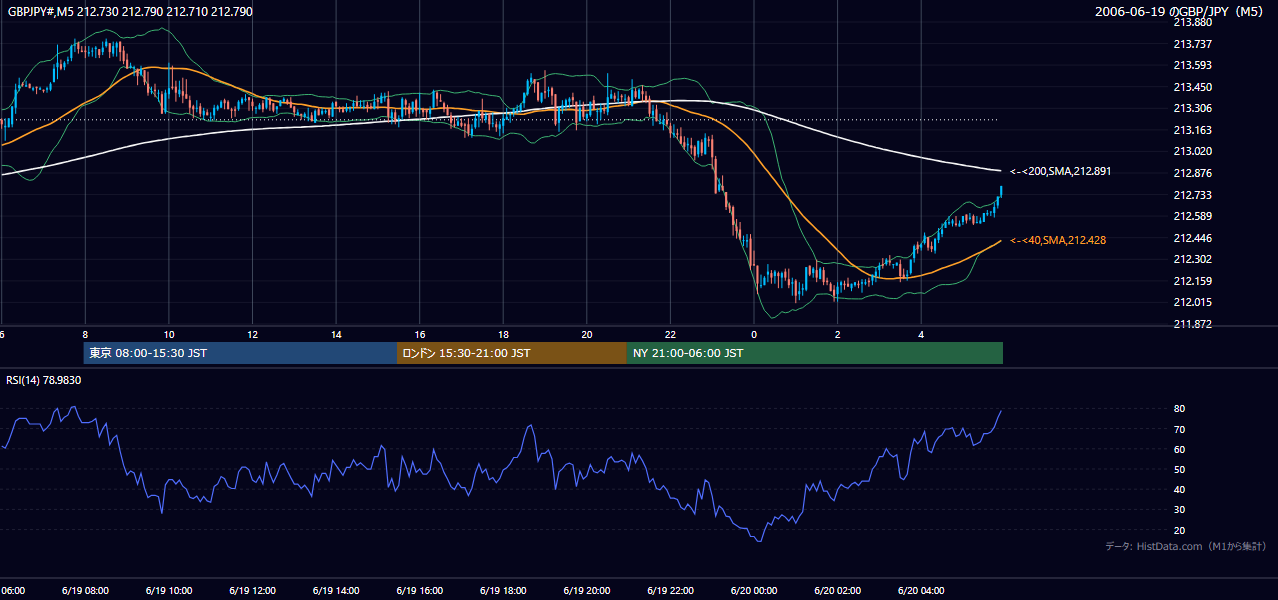Click price scale value 211.872
1278x600 pixels.
click(1191, 324)
